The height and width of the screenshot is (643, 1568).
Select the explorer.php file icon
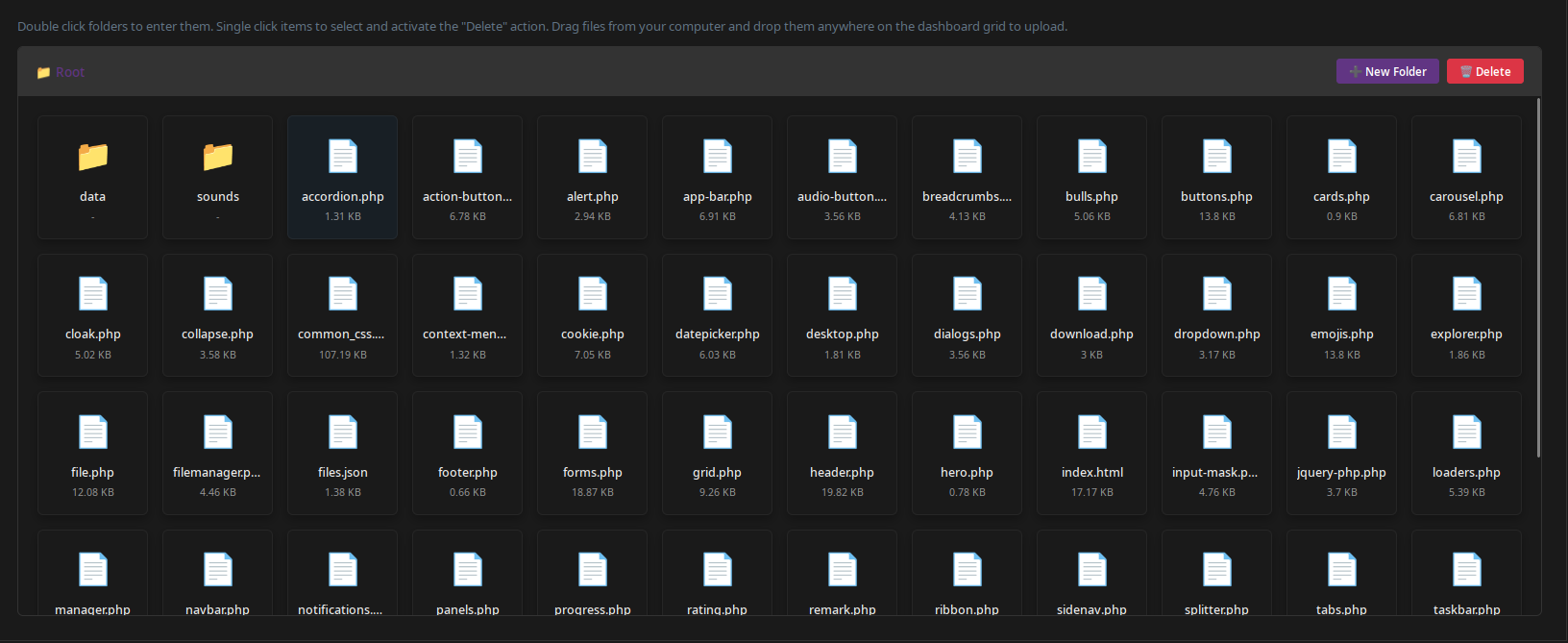(1467, 294)
